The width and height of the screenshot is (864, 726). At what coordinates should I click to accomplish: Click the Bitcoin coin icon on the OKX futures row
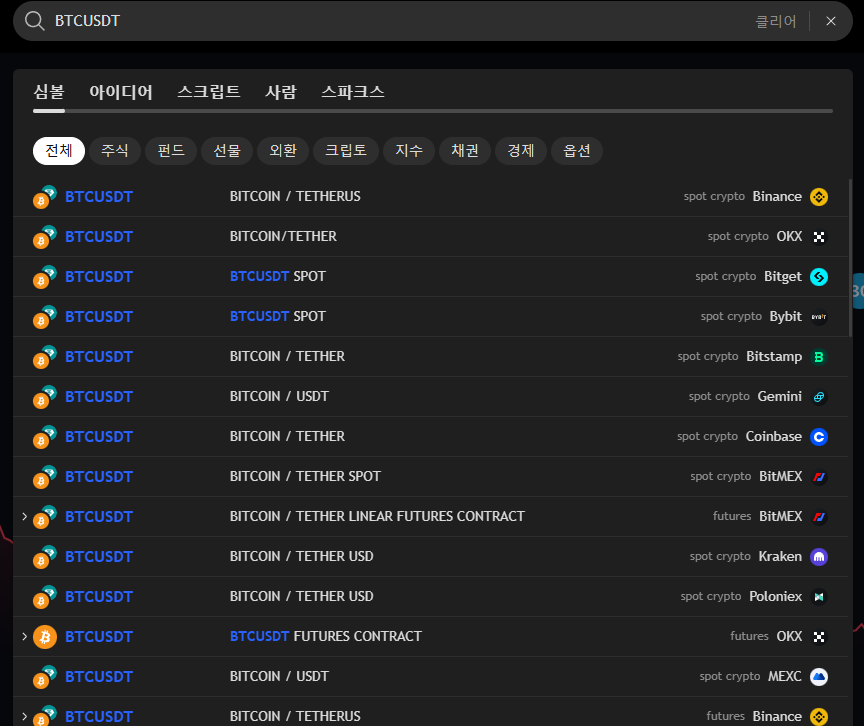pos(45,637)
